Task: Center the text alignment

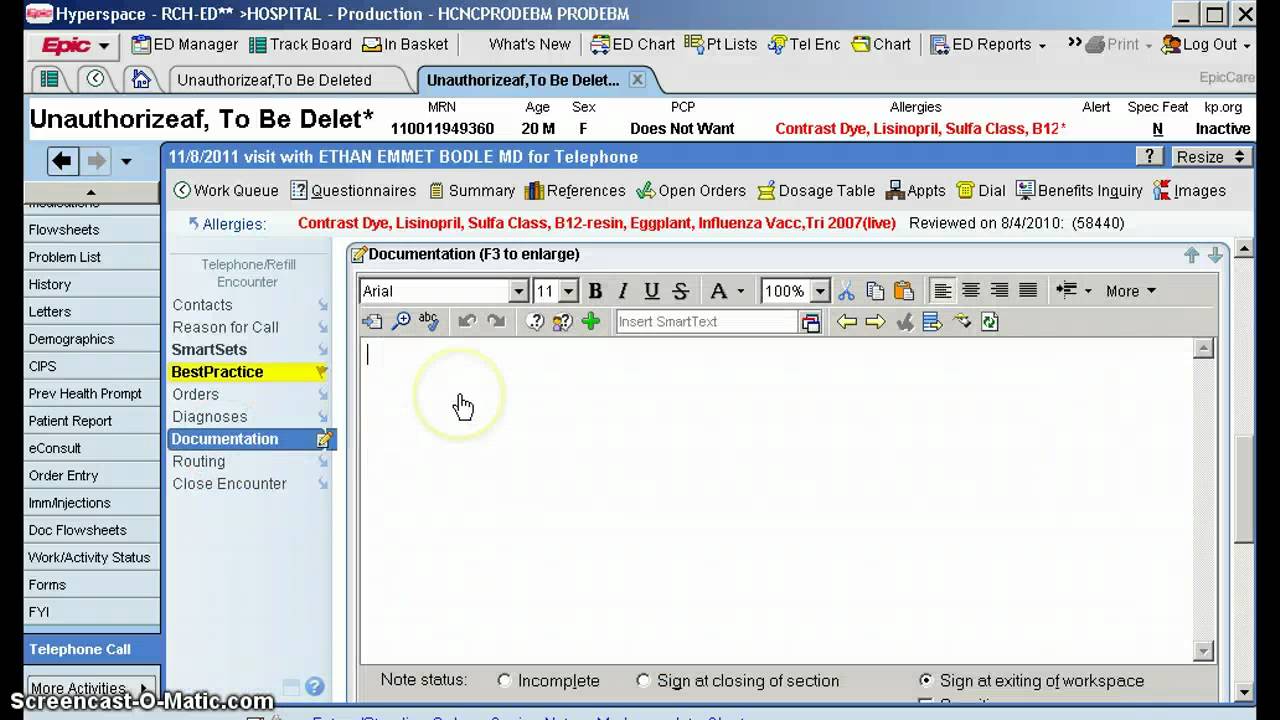Action: [970, 291]
